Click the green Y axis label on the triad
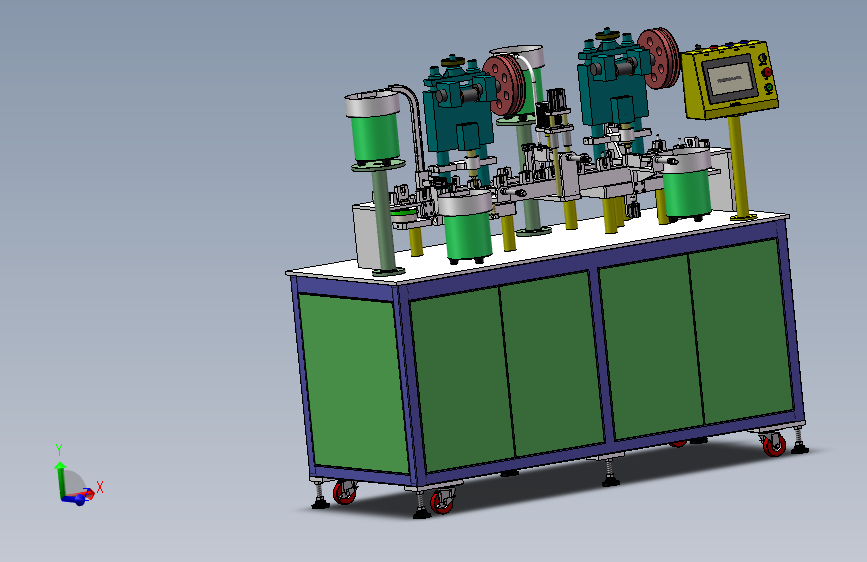The height and width of the screenshot is (562, 867). [x=59, y=450]
